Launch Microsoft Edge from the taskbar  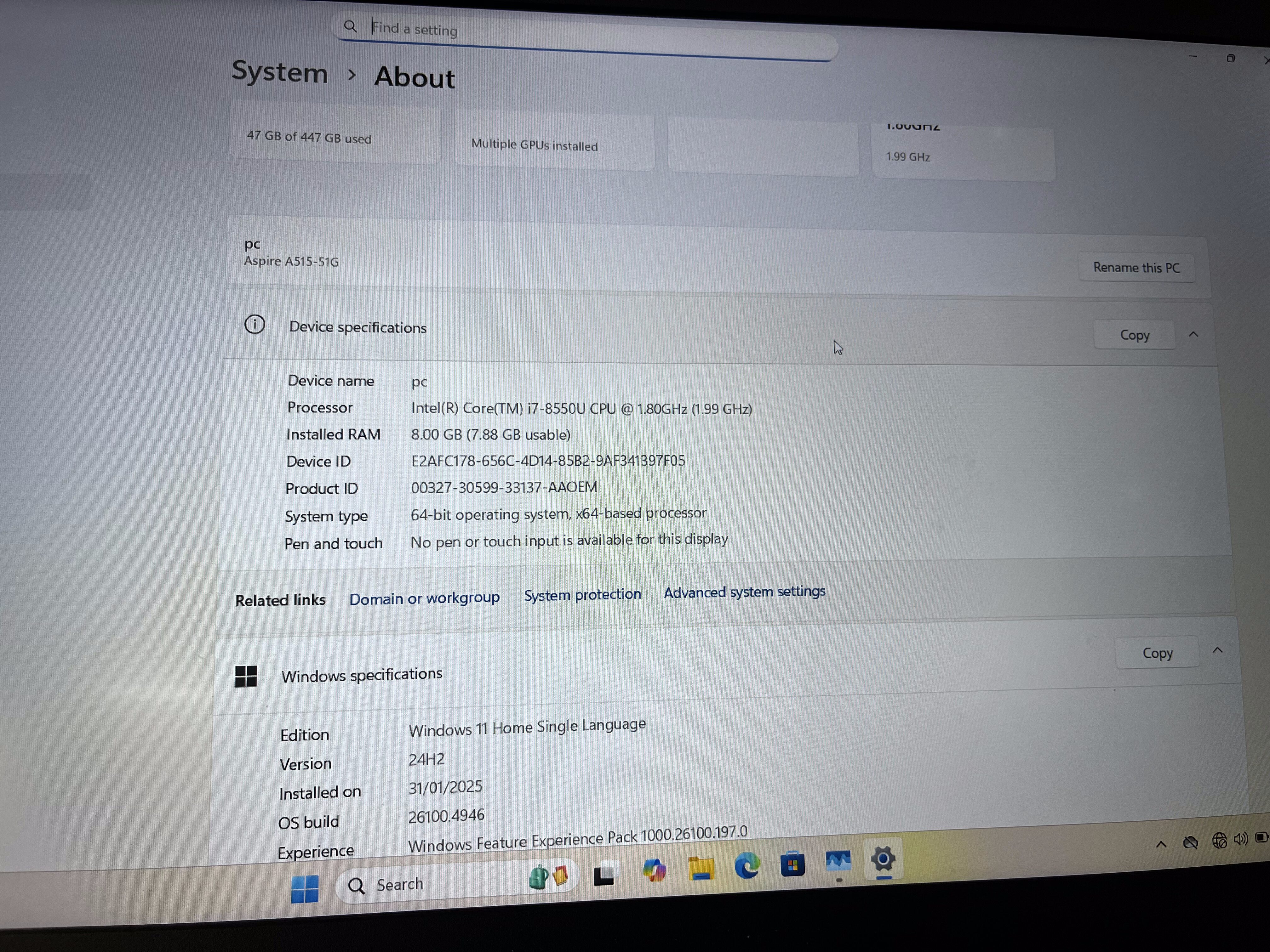tap(747, 865)
